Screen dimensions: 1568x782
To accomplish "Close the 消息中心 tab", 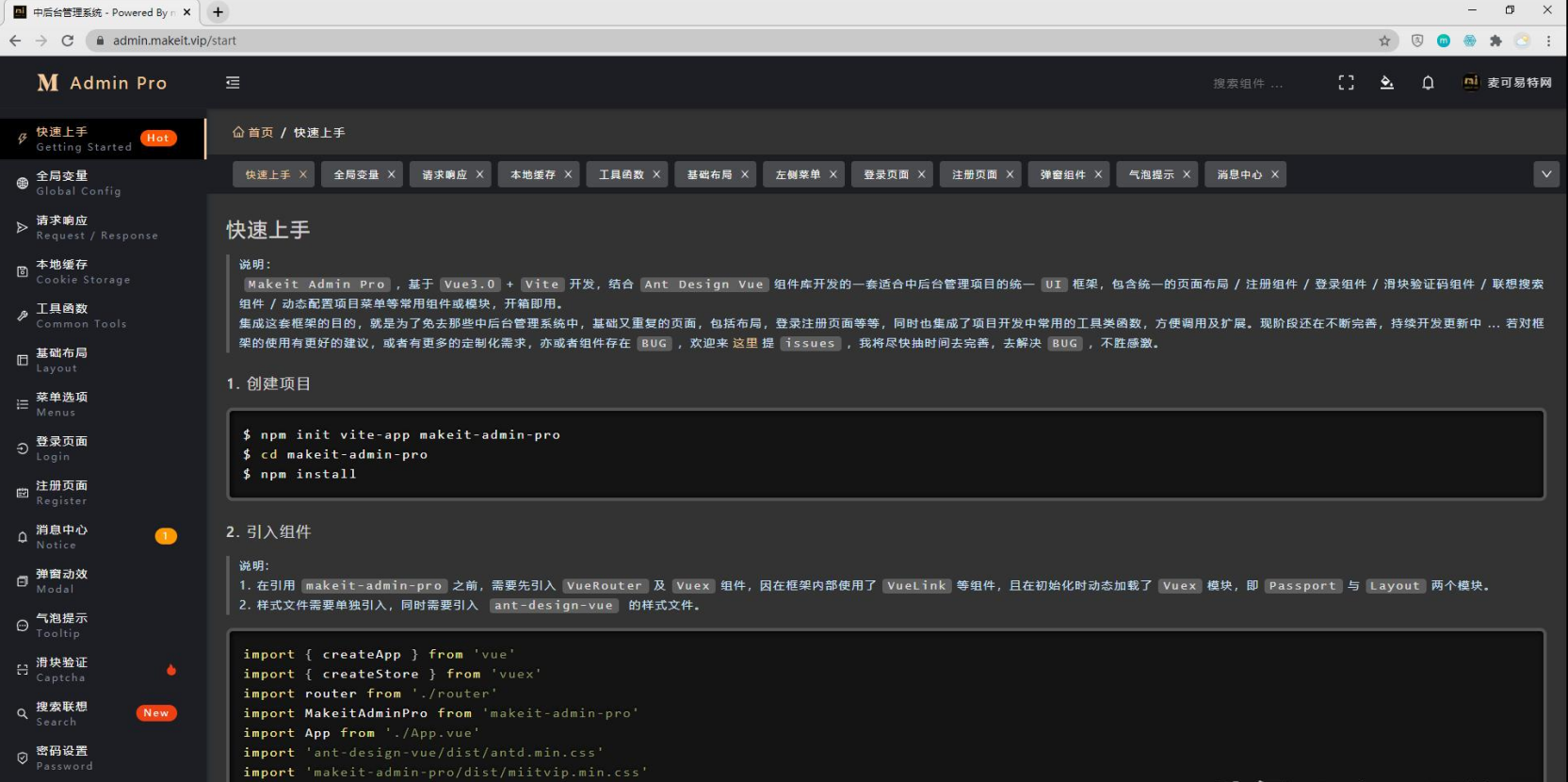I will pyautogui.click(x=1275, y=174).
